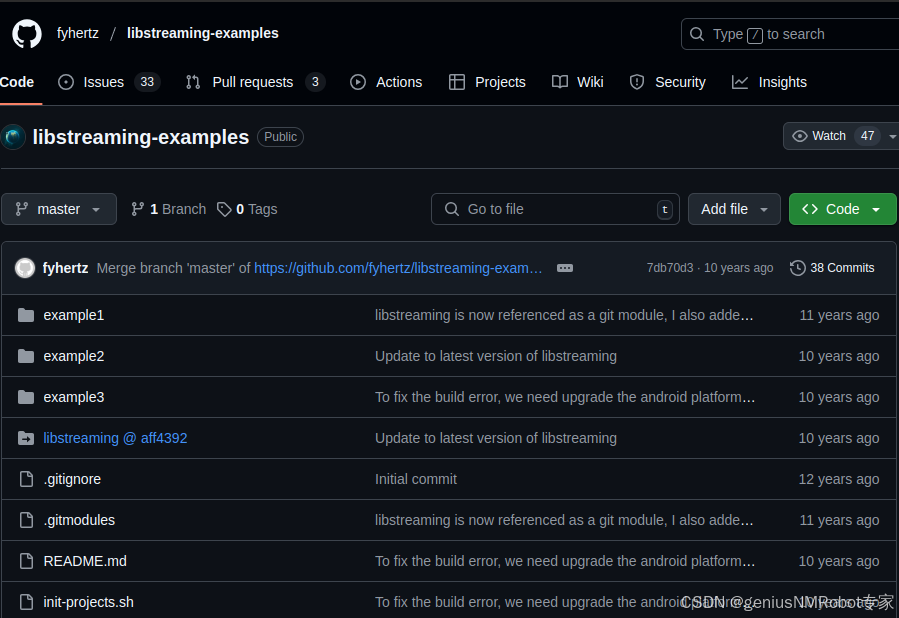Open the Actions workflow icon
This screenshot has width=899, height=618.
(x=358, y=82)
